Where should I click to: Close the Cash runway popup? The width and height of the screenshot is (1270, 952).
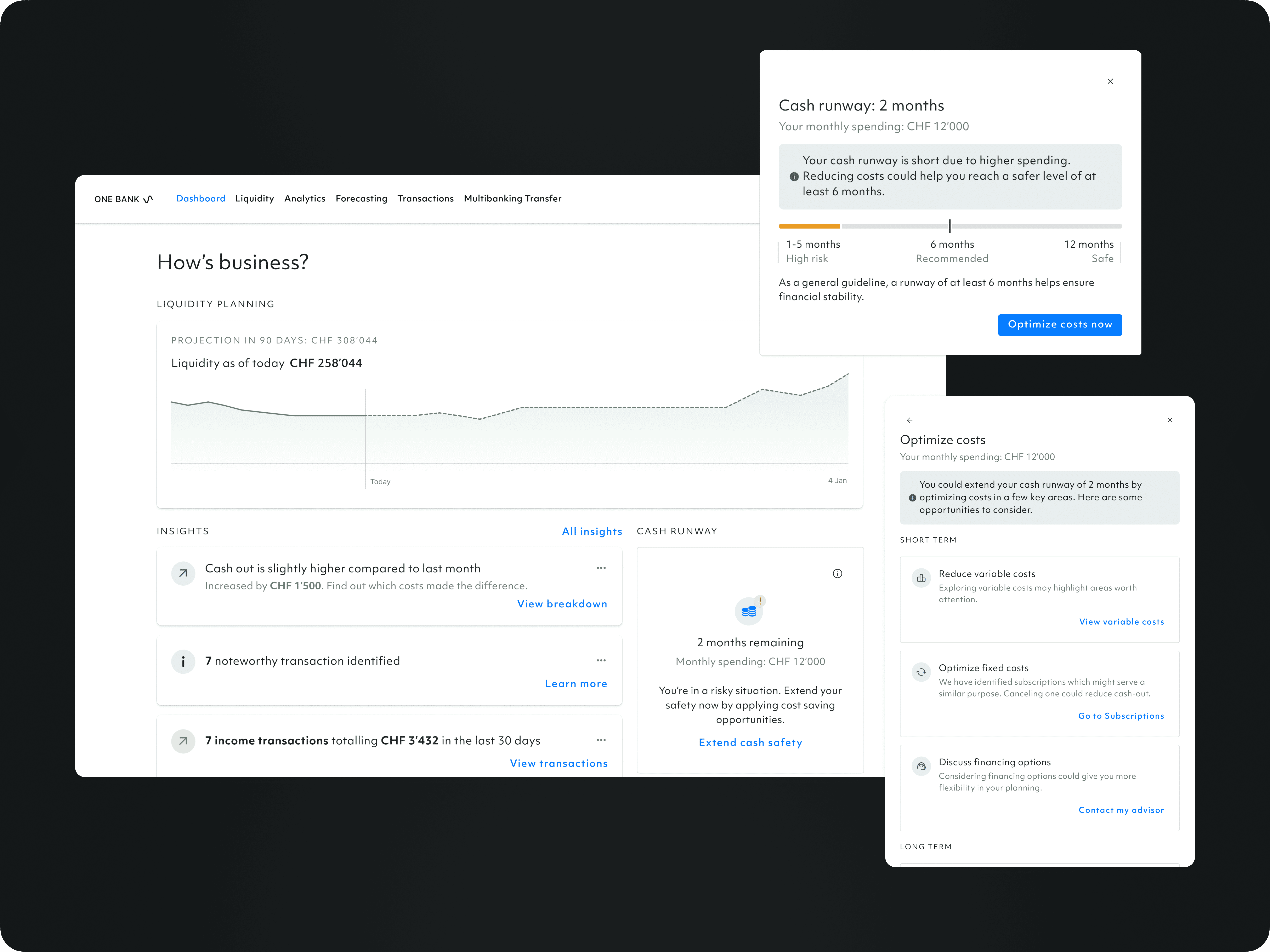click(1110, 81)
